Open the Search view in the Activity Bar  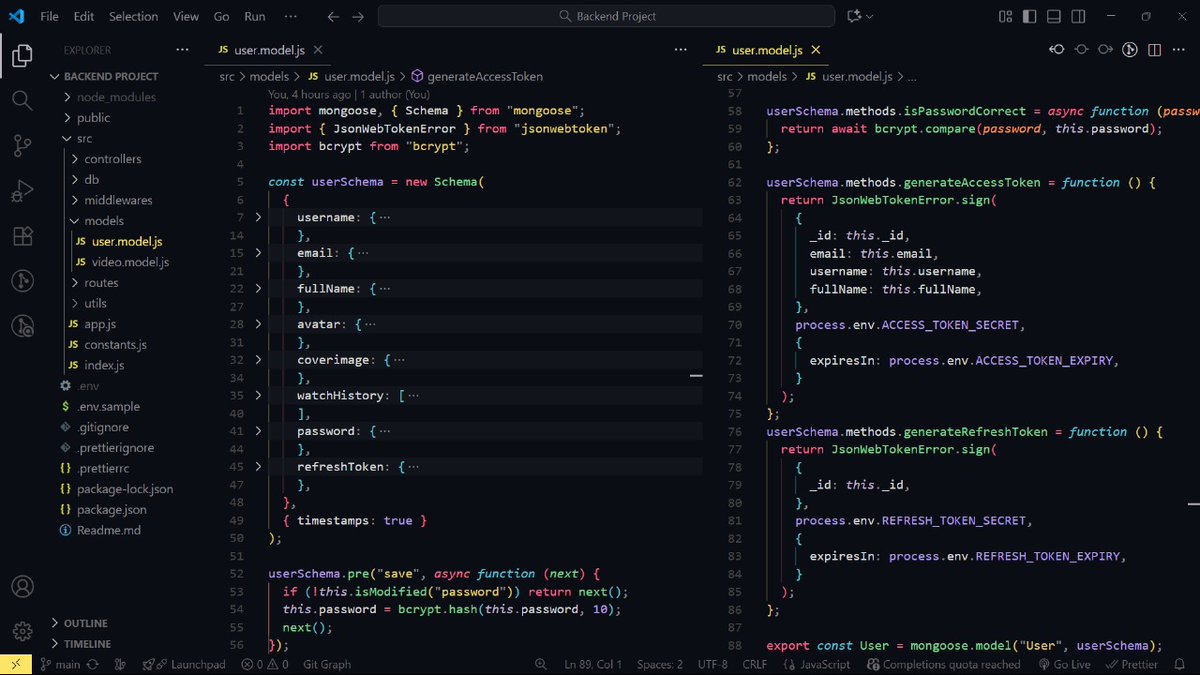pyautogui.click(x=21, y=100)
